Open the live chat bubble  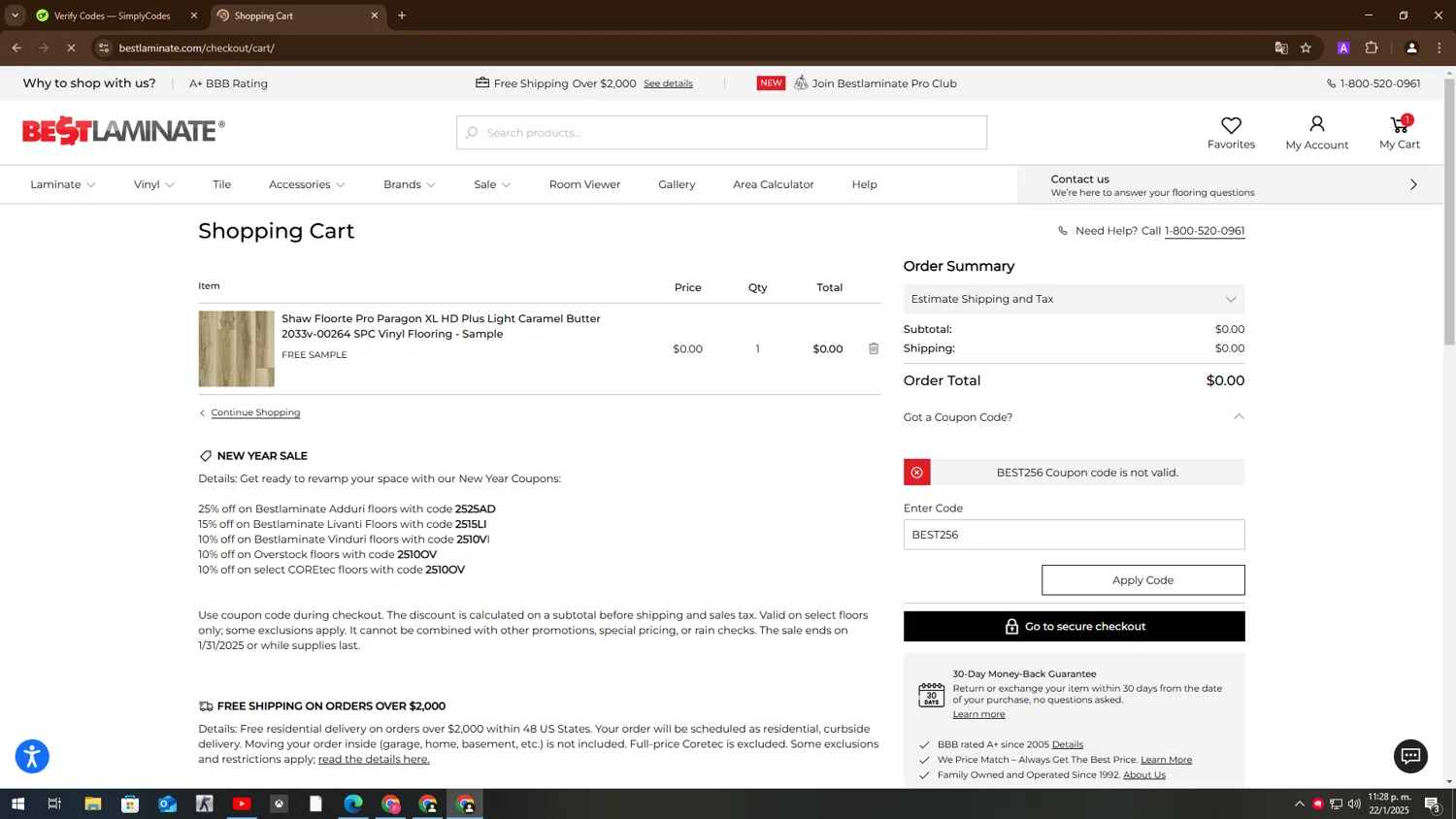point(1410,756)
